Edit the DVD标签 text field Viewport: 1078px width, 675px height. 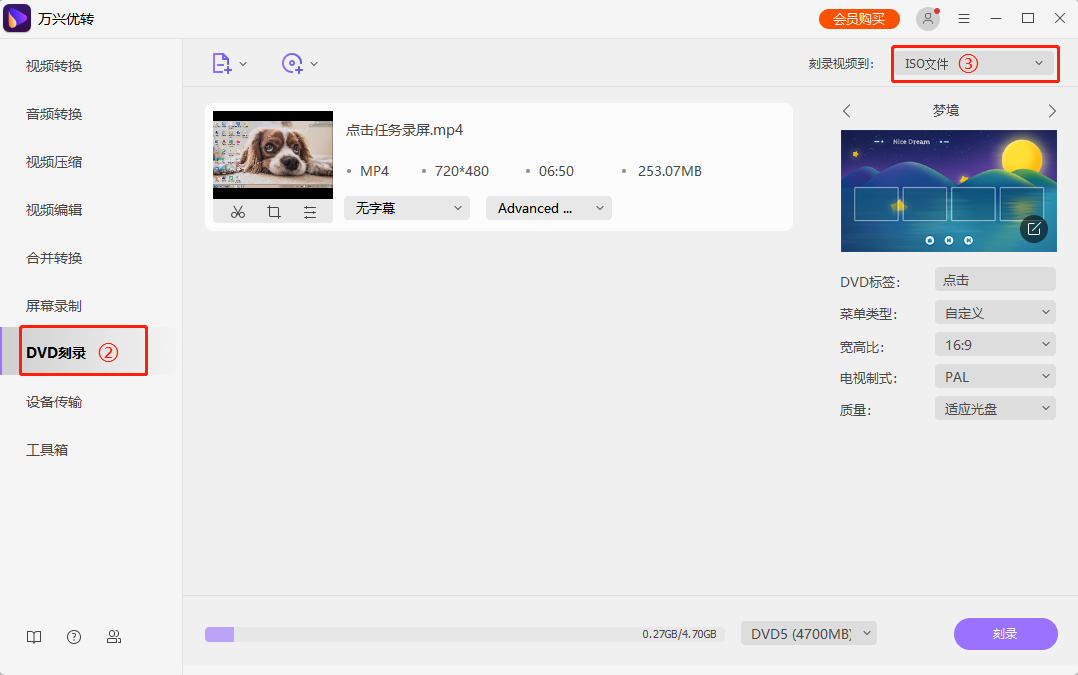point(994,279)
